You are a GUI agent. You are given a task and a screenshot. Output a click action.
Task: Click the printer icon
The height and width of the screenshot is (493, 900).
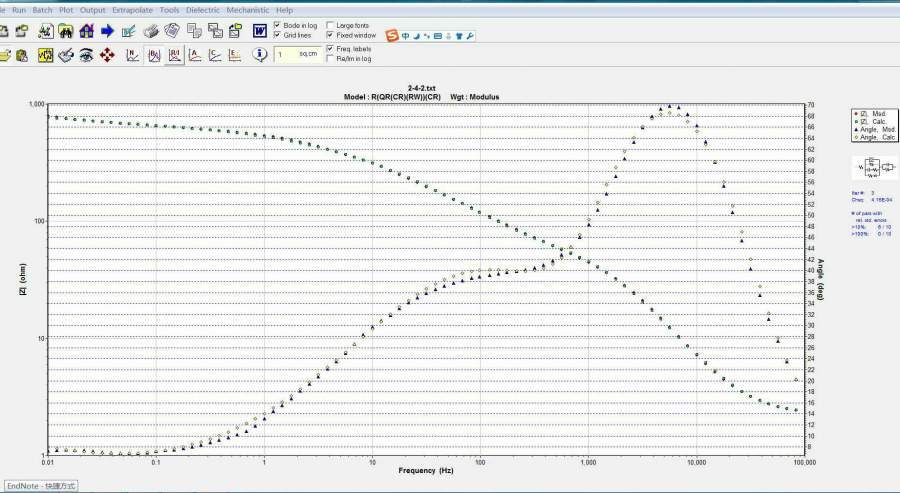point(151,31)
